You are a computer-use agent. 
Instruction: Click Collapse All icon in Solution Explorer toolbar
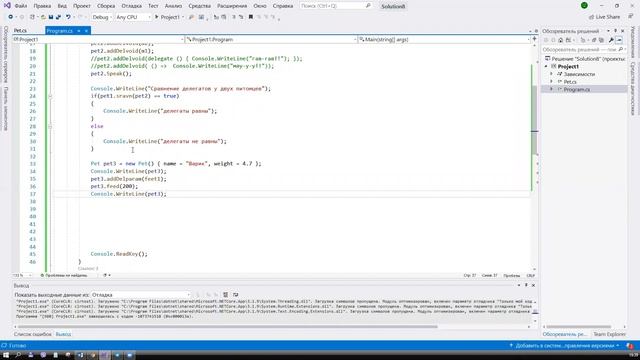pos(594,40)
